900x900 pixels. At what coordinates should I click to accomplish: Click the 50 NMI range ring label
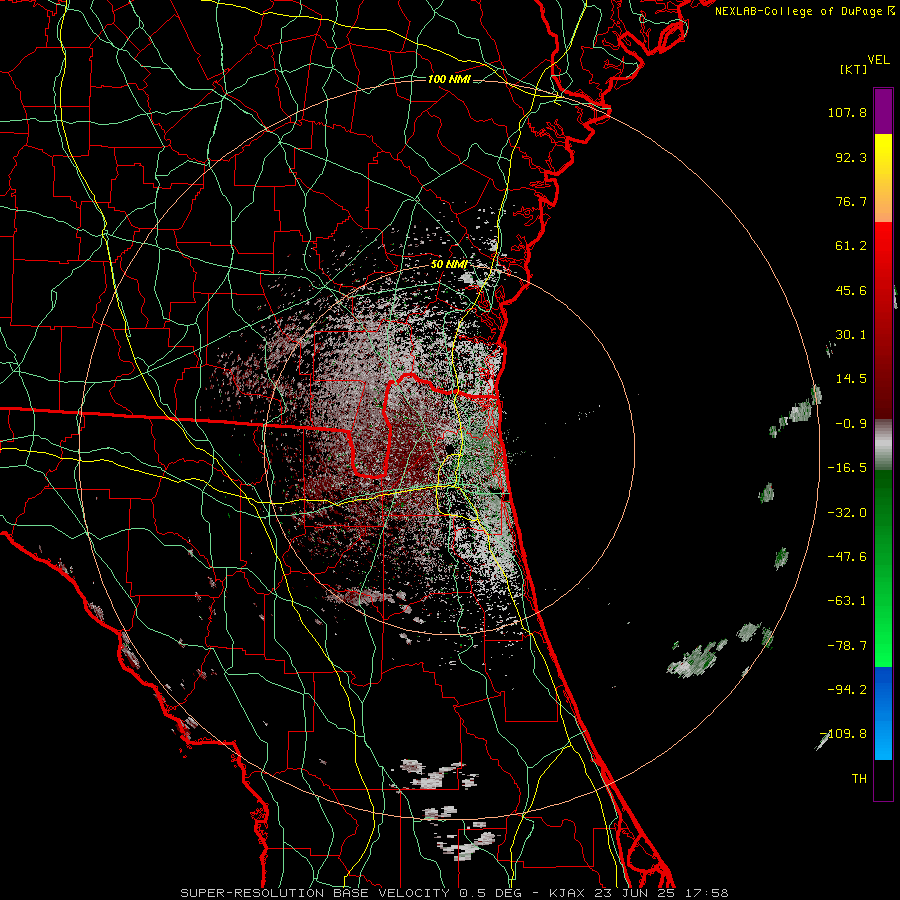pos(449,265)
